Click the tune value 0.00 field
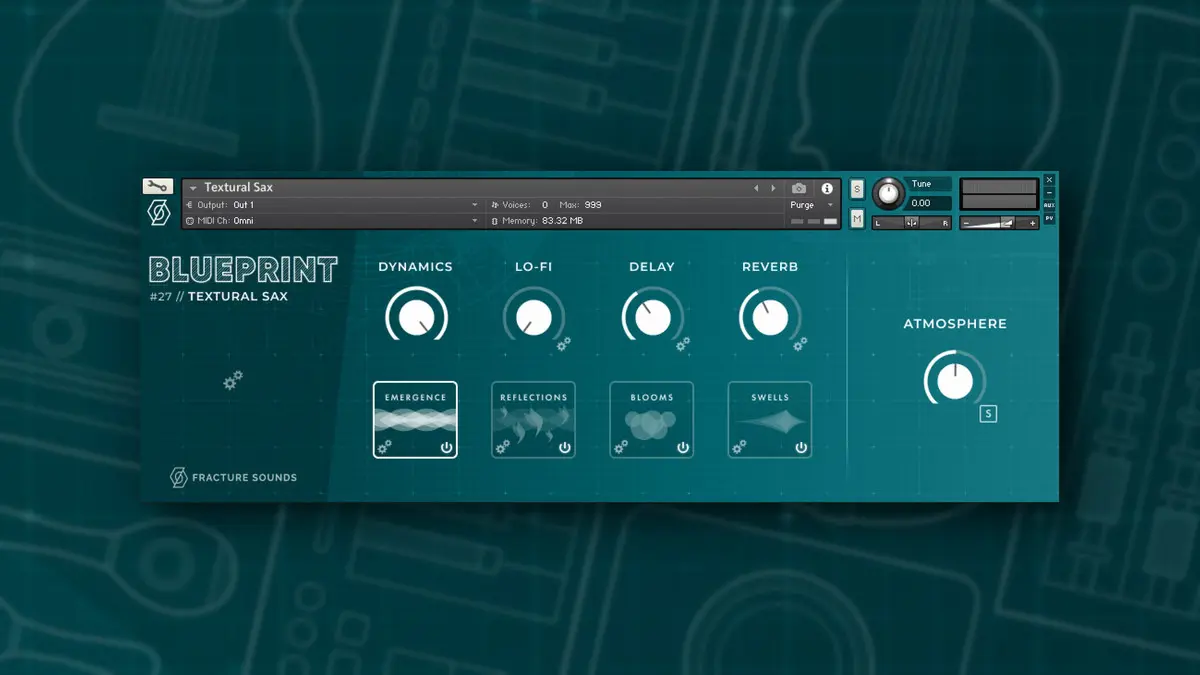1200x675 pixels. [929, 203]
